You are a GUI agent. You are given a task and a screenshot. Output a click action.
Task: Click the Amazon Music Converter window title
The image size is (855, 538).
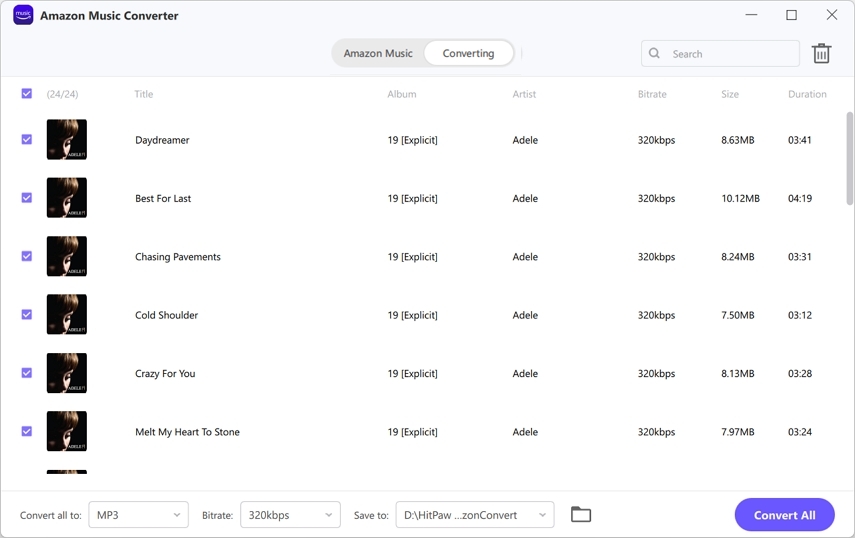(x=109, y=15)
